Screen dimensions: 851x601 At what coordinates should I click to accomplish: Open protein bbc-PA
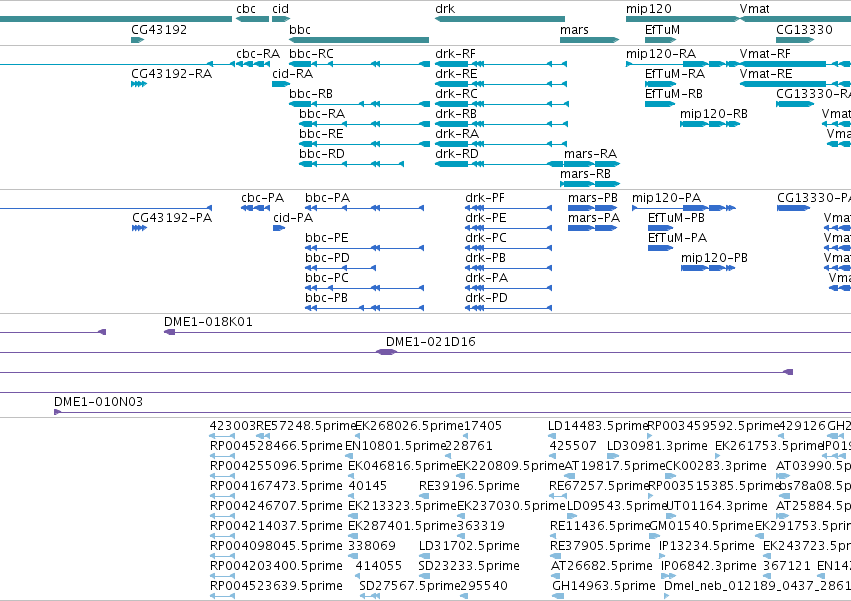(x=365, y=208)
